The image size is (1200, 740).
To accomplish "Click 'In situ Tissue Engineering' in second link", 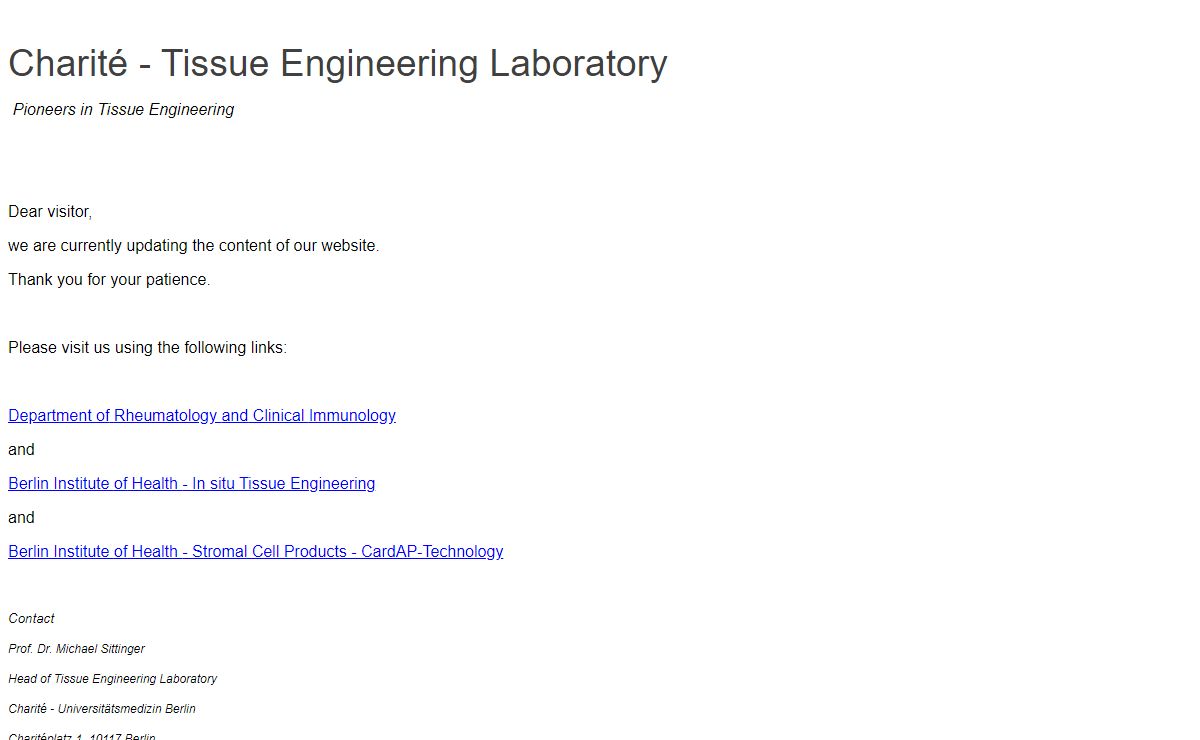I will pyautogui.click(x=284, y=483).
